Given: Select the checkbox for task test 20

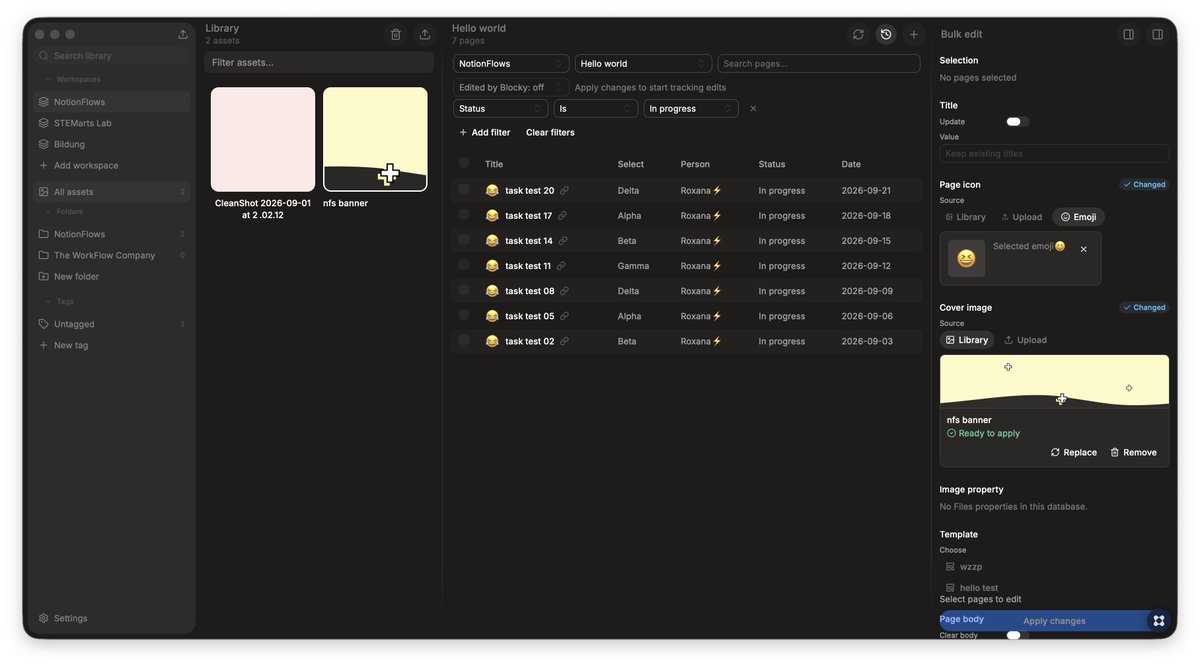Looking at the screenshot, I should (464, 189).
